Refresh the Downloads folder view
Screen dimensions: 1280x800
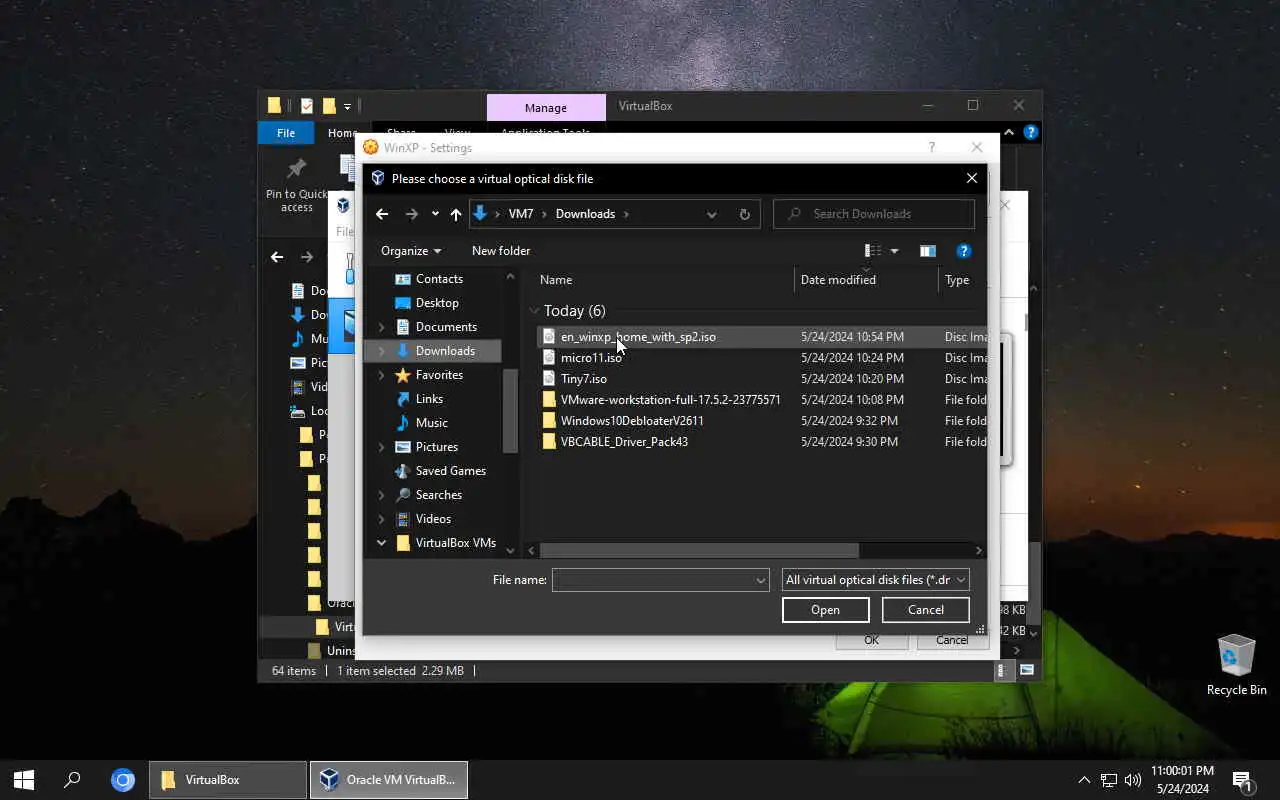pyautogui.click(x=744, y=214)
